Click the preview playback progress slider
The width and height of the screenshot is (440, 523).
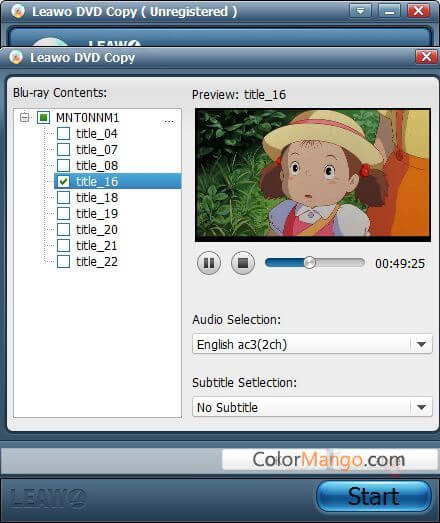(x=315, y=263)
